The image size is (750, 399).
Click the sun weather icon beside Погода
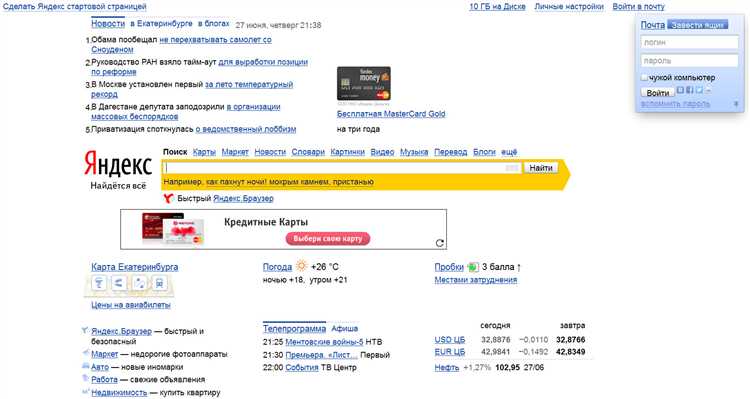(x=301, y=266)
